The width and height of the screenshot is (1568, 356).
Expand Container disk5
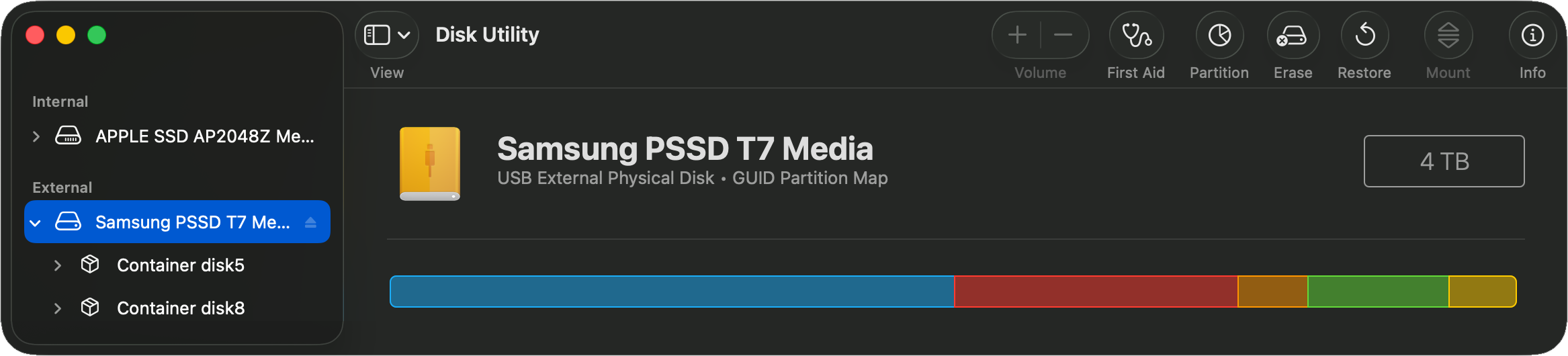[58, 265]
